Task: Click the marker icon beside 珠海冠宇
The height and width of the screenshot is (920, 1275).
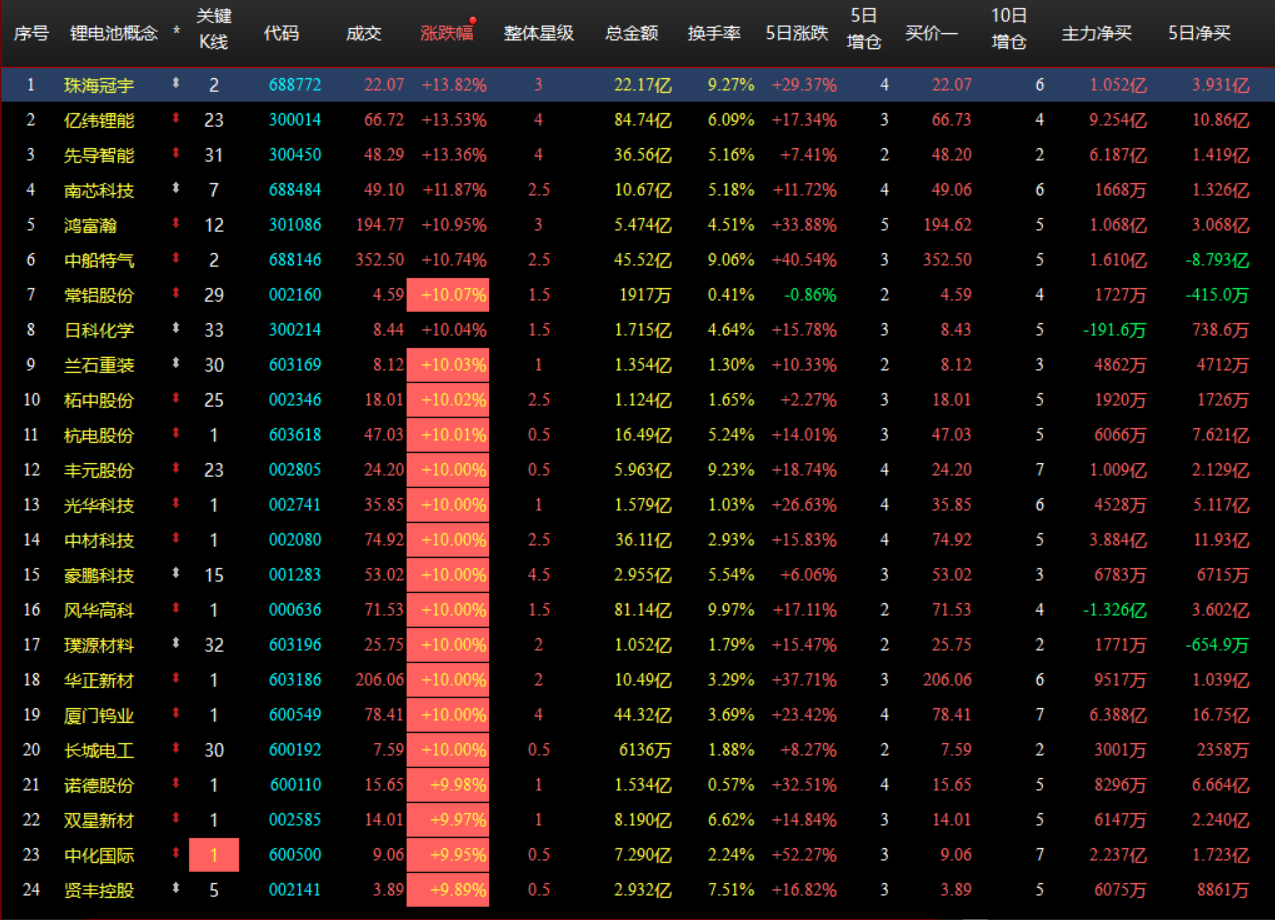Action: point(177,84)
